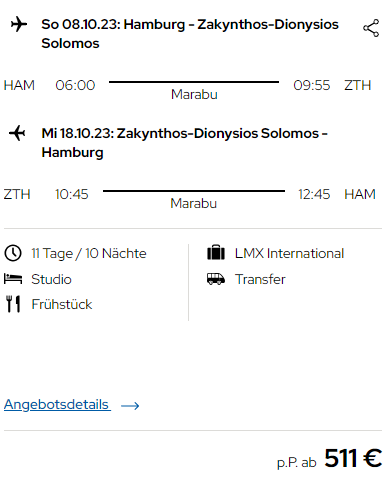Click the bed icon next to Studio

(x=13, y=279)
